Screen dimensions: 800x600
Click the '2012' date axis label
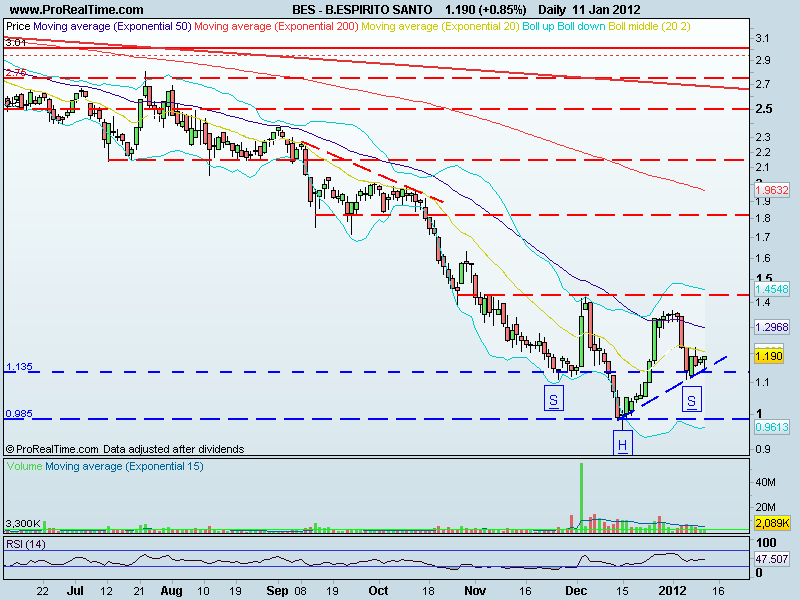click(673, 591)
